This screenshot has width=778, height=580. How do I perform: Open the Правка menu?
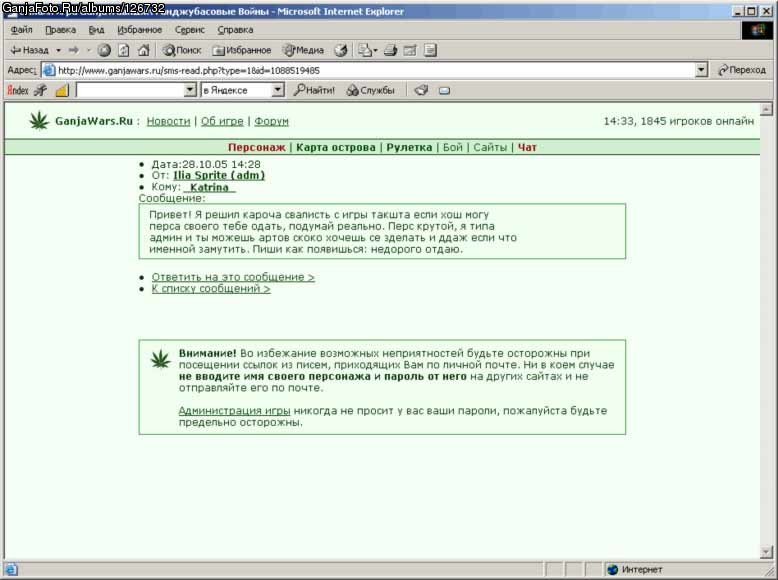[61, 30]
